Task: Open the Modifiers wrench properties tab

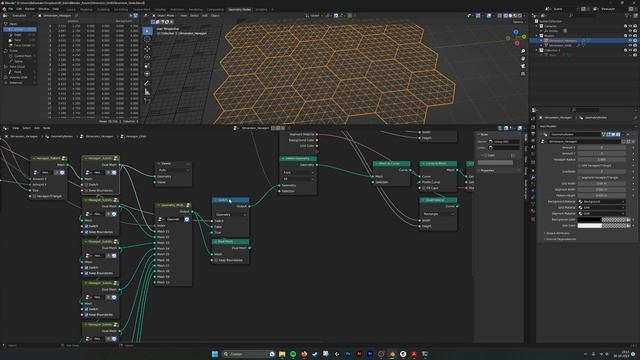Action: 533,178
